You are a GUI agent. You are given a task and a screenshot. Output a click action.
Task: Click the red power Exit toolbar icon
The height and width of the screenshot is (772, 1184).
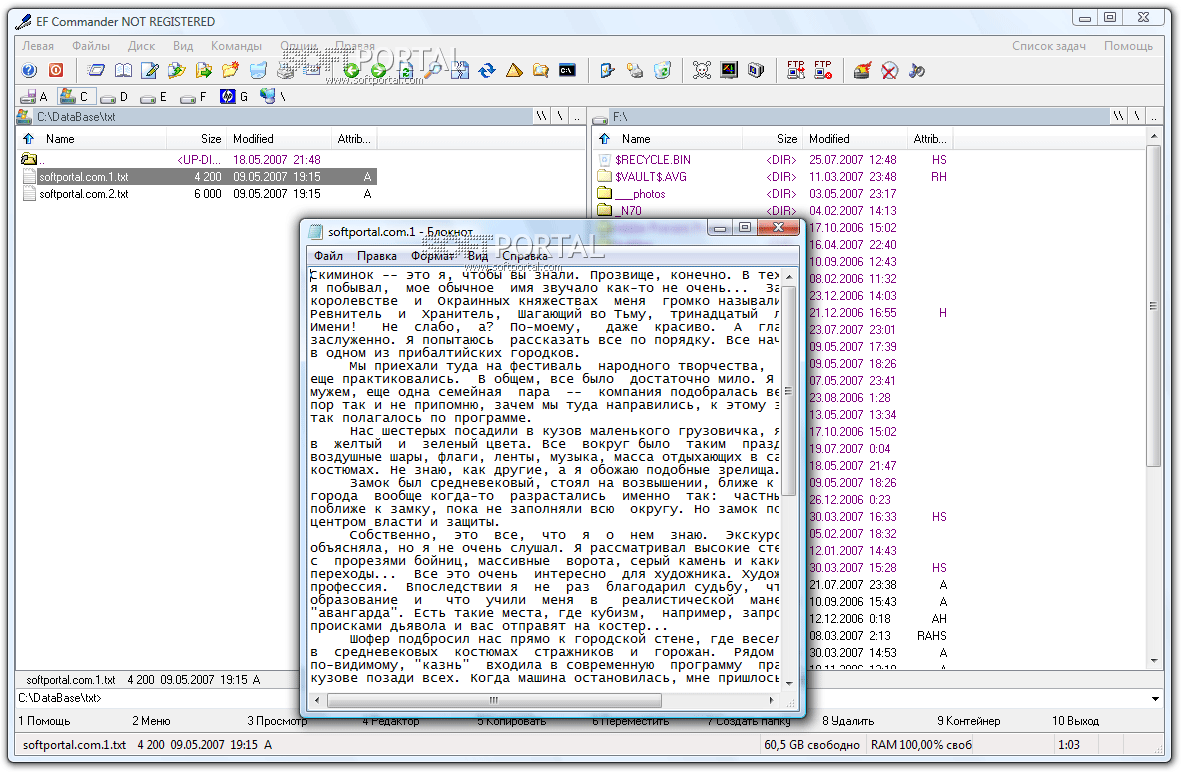pos(56,70)
